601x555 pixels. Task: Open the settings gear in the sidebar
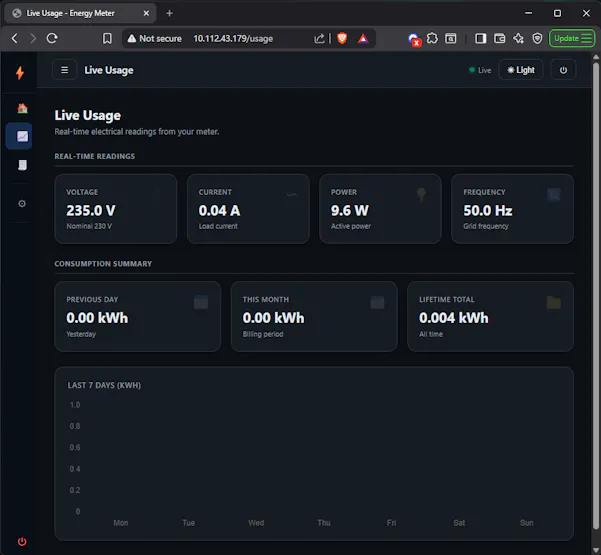pyautogui.click(x=22, y=204)
